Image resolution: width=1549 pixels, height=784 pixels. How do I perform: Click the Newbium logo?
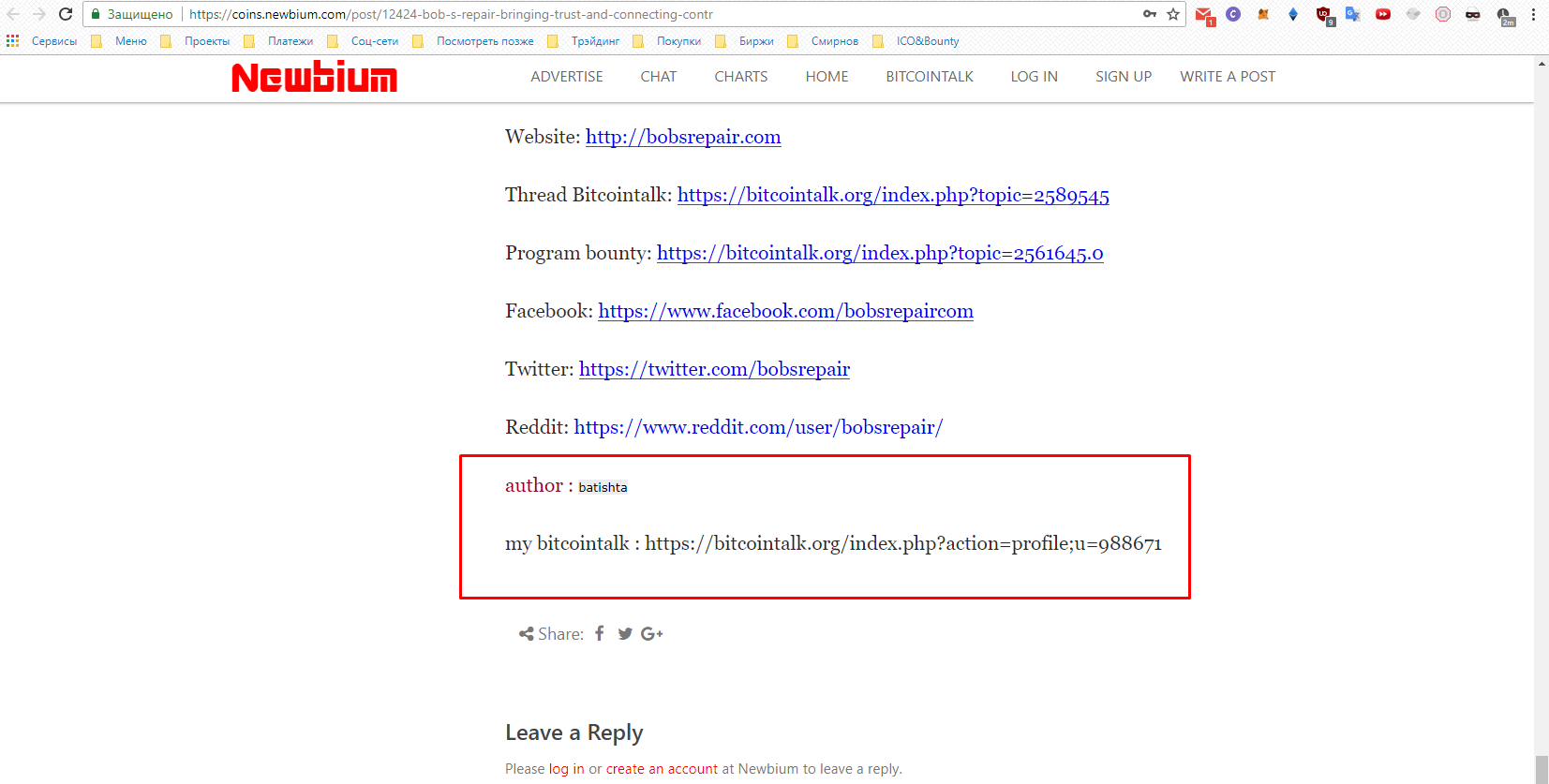[x=315, y=77]
